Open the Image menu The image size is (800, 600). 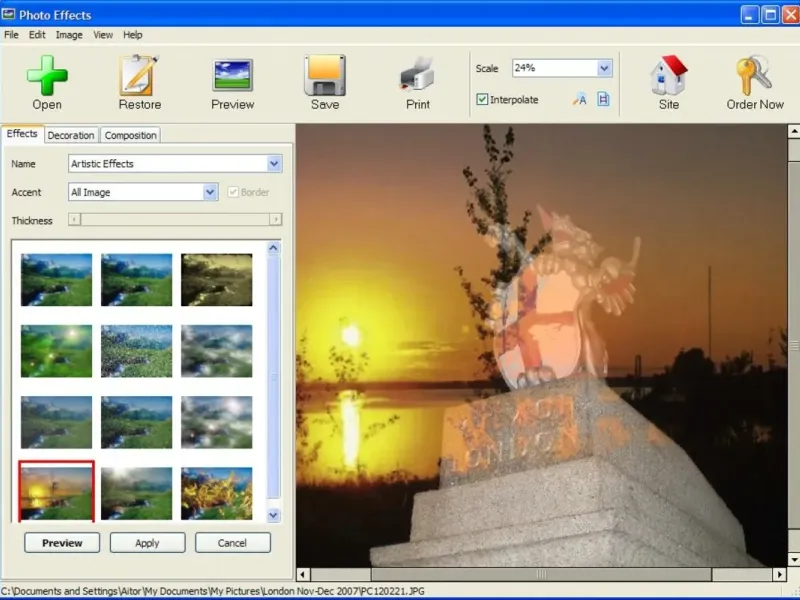click(x=69, y=35)
